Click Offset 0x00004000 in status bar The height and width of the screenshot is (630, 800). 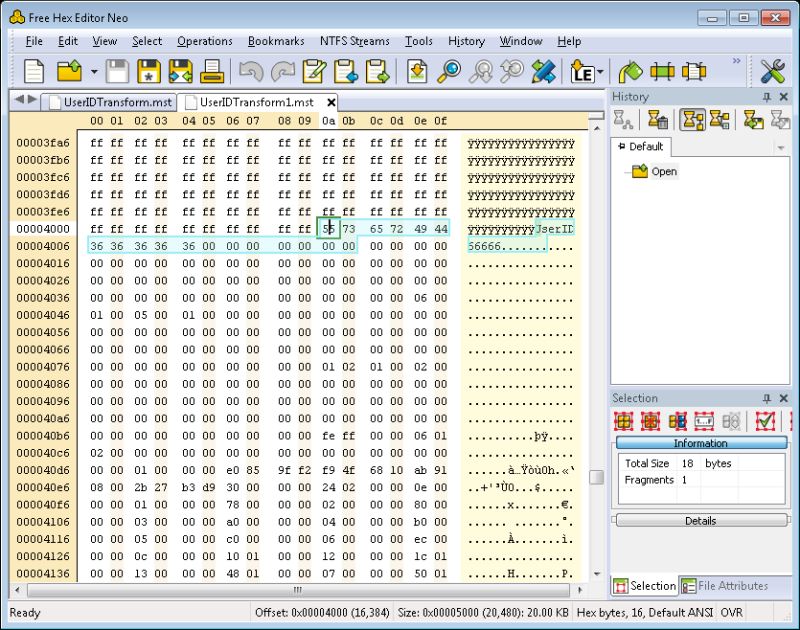(322, 613)
